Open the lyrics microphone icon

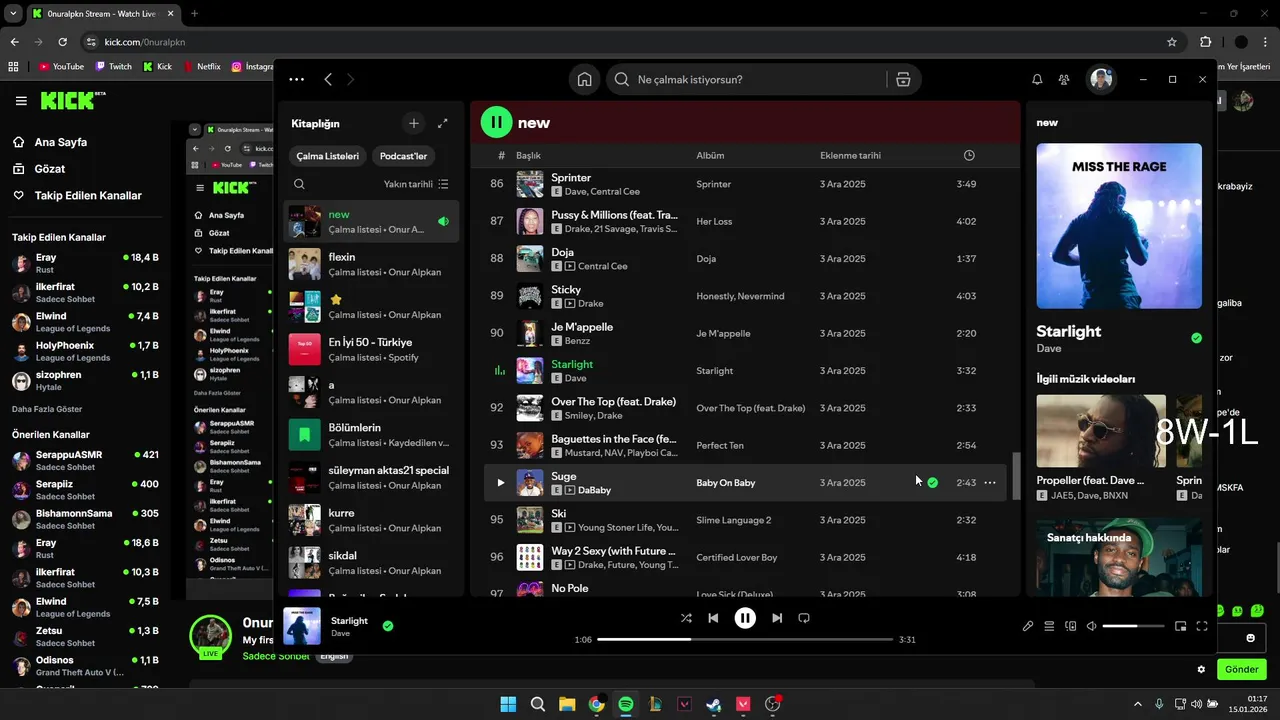(x=1028, y=626)
